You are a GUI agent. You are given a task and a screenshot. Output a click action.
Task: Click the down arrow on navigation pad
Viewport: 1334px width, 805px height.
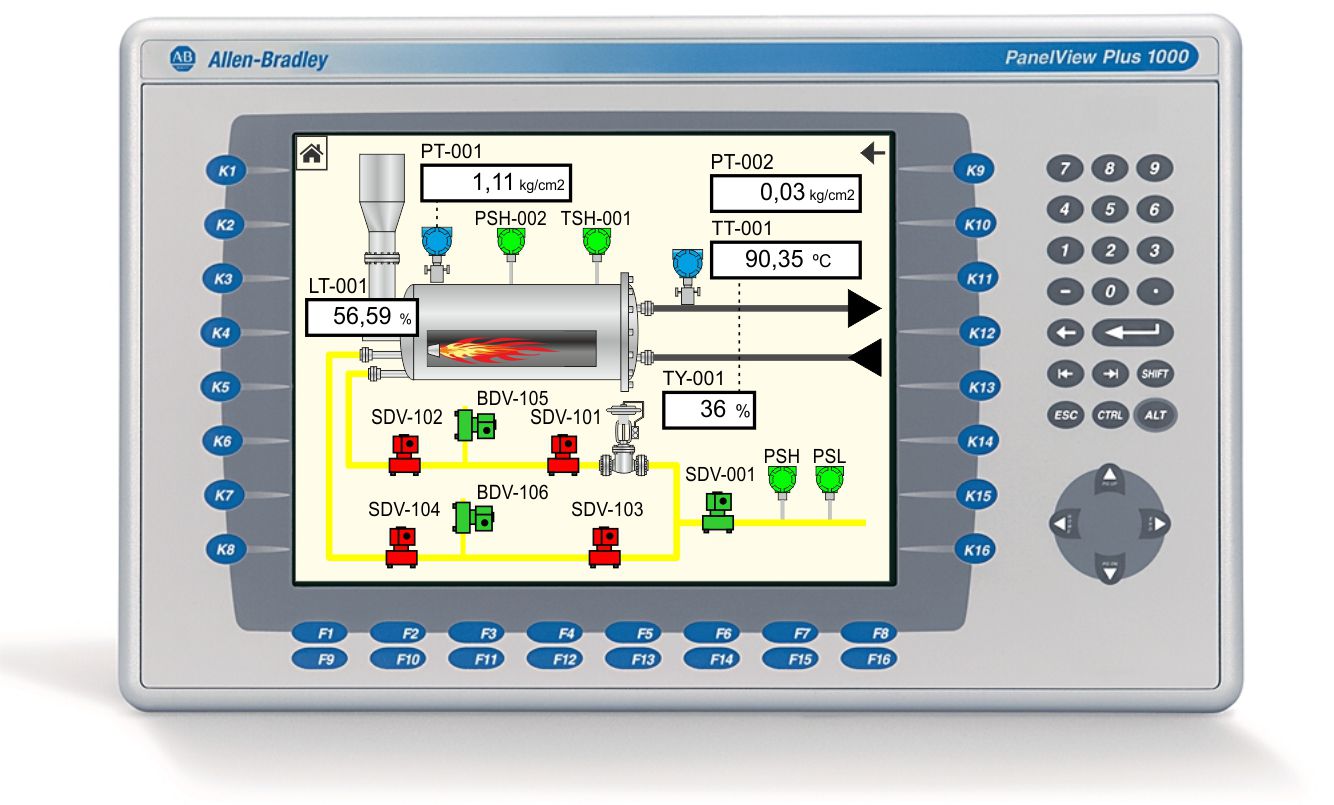click(x=1108, y=571)
